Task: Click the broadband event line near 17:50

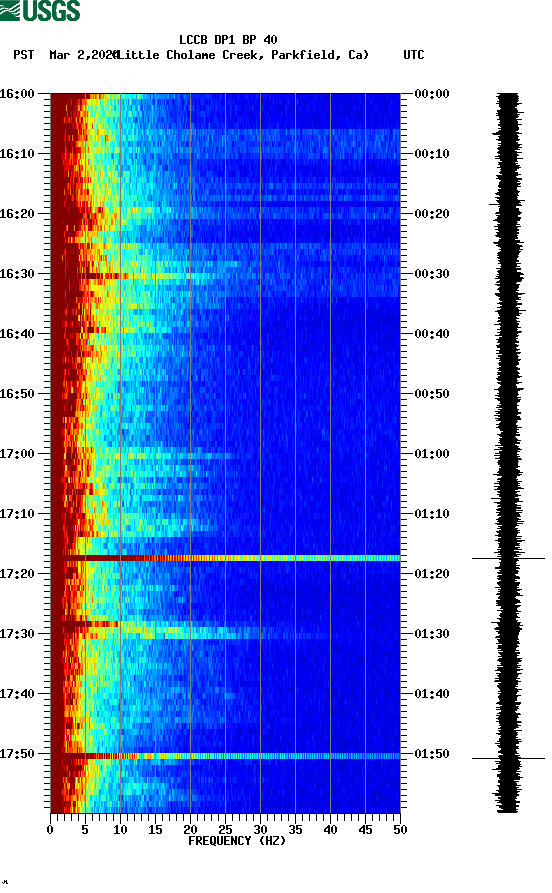Action: coord(226,756)
